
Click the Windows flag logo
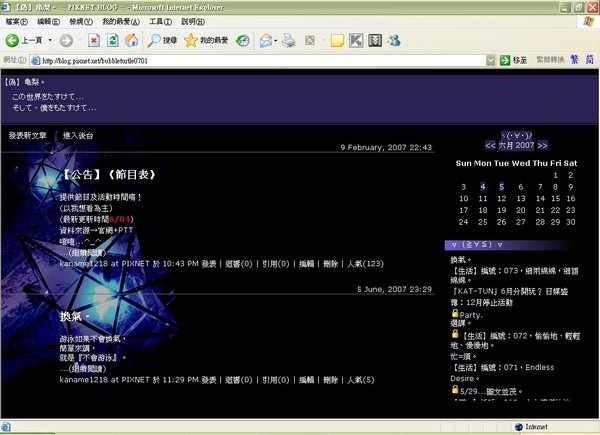point(589,21)
